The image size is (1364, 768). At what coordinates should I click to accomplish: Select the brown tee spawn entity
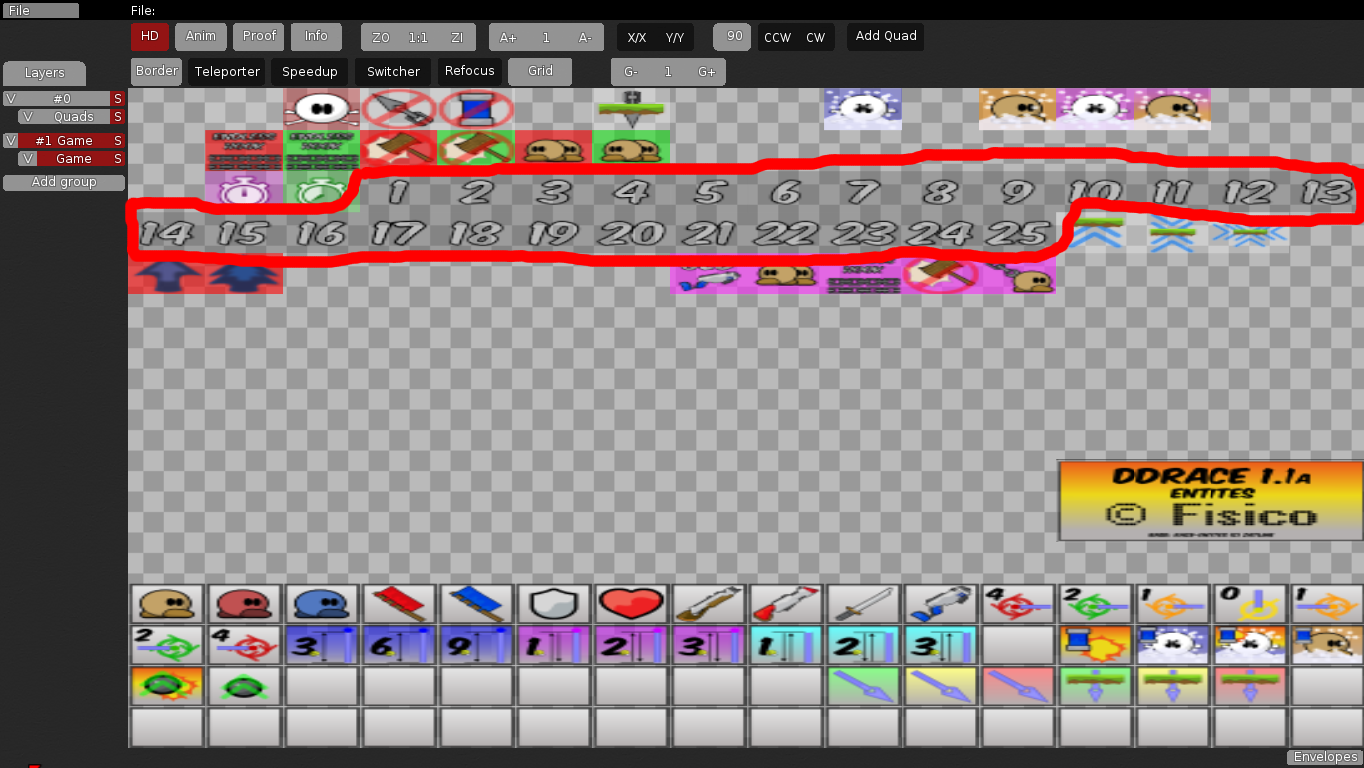click(167, 604)
